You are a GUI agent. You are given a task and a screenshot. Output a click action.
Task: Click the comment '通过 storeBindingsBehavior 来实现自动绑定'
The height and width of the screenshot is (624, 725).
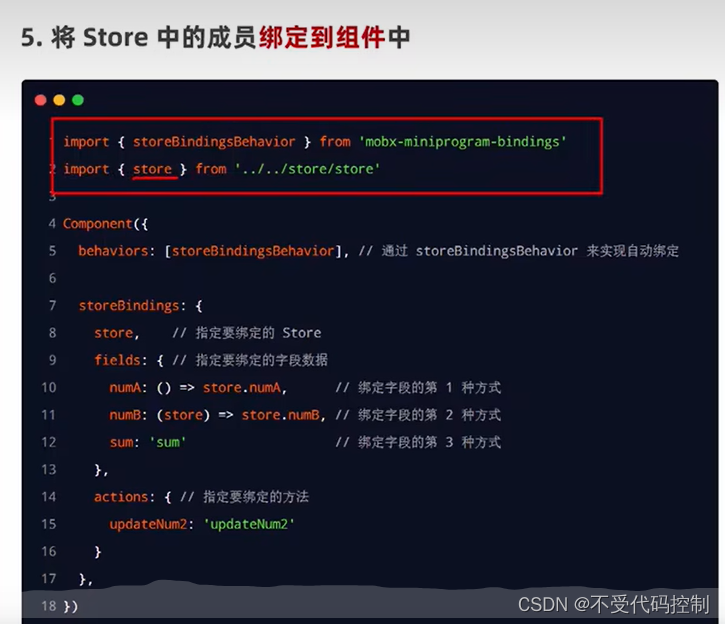click(530, 251)
